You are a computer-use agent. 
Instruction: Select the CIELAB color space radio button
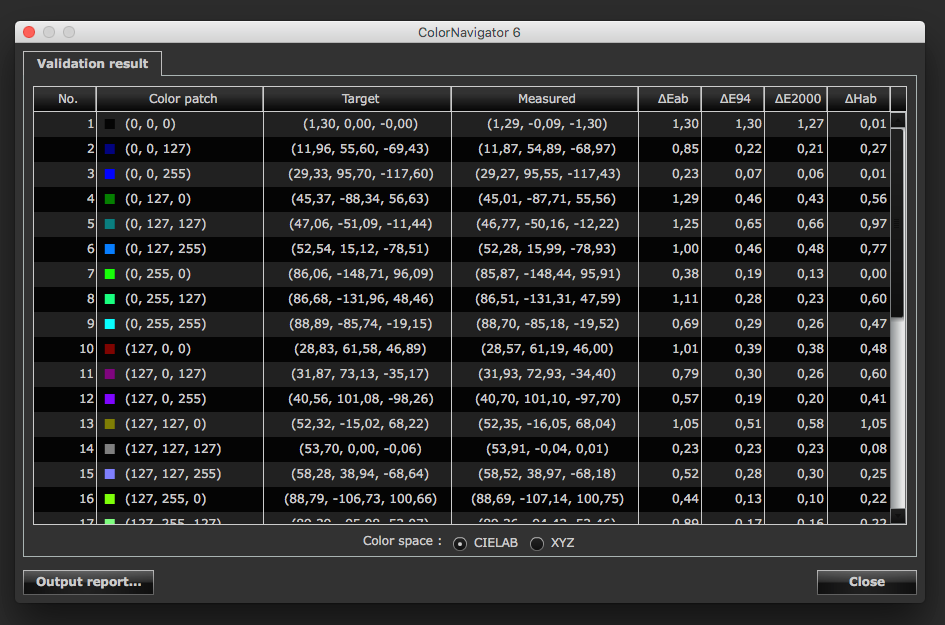pos(460,543)
